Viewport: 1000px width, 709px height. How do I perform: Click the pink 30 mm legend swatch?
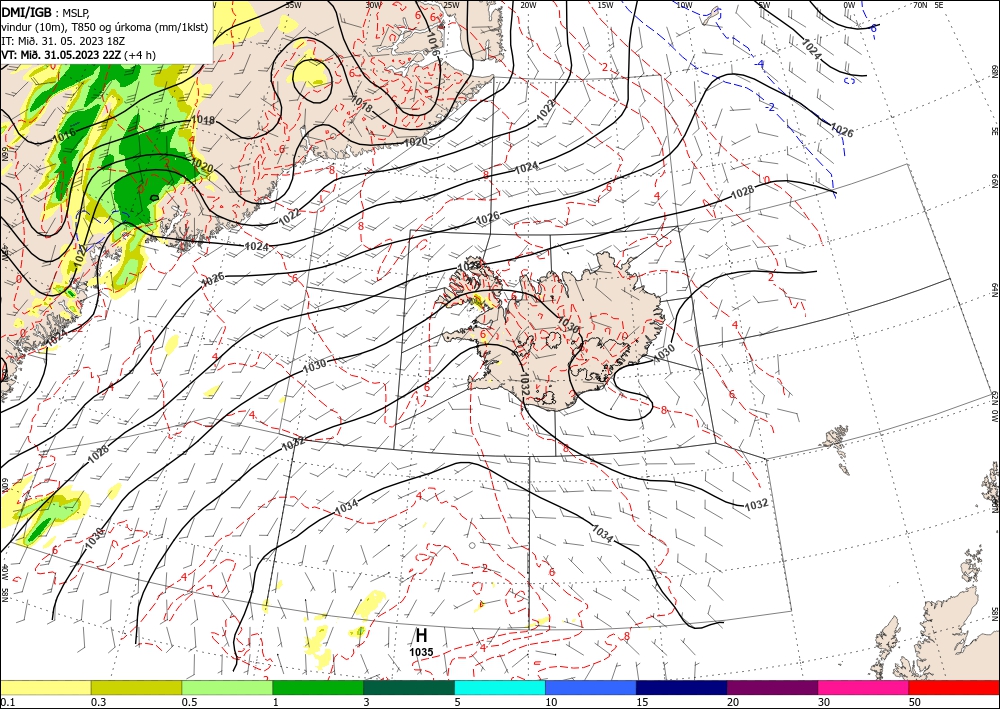tap(864, 687)
